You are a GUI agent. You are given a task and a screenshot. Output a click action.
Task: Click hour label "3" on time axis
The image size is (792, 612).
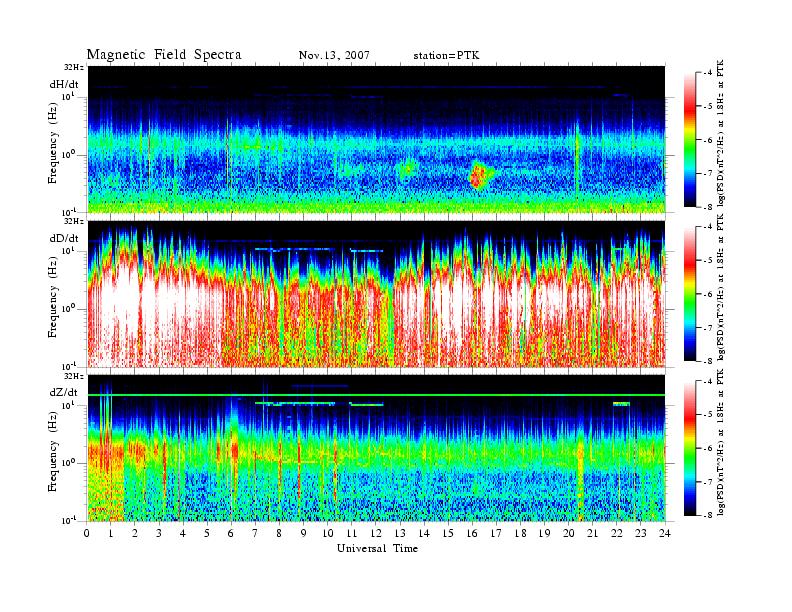point(159,533)
